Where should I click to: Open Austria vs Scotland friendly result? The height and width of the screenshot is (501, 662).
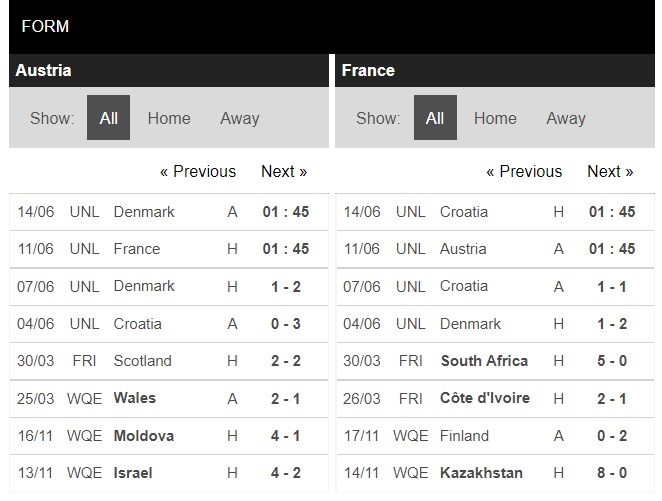(x=287, y=361)
